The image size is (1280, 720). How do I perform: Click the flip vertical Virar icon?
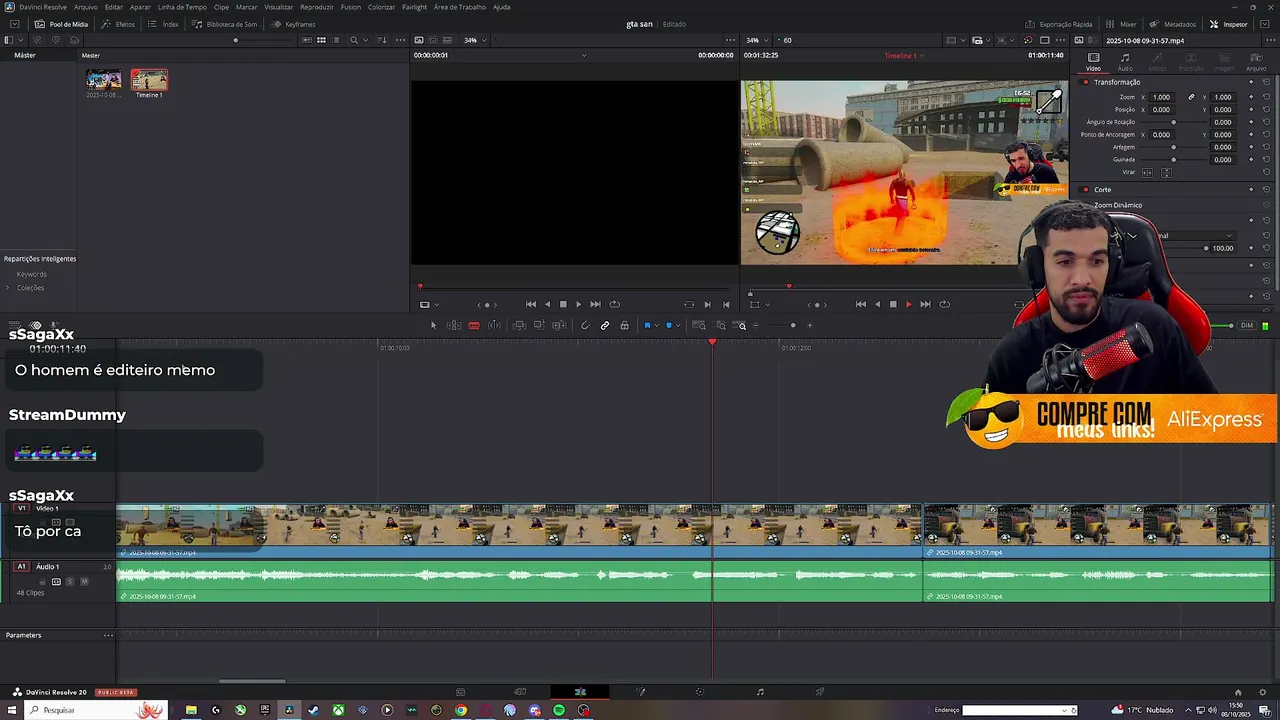point(1166,173)
